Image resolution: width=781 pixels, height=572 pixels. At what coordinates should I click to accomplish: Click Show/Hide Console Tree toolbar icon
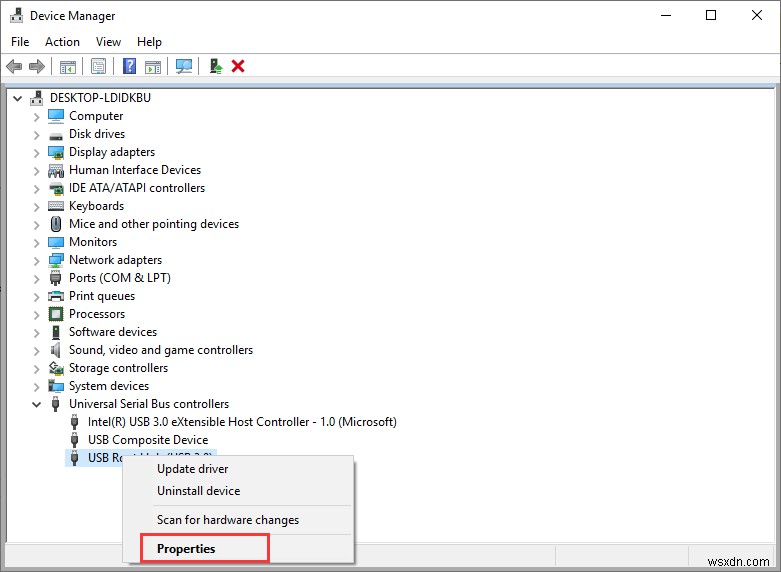[x=68, y=66]
